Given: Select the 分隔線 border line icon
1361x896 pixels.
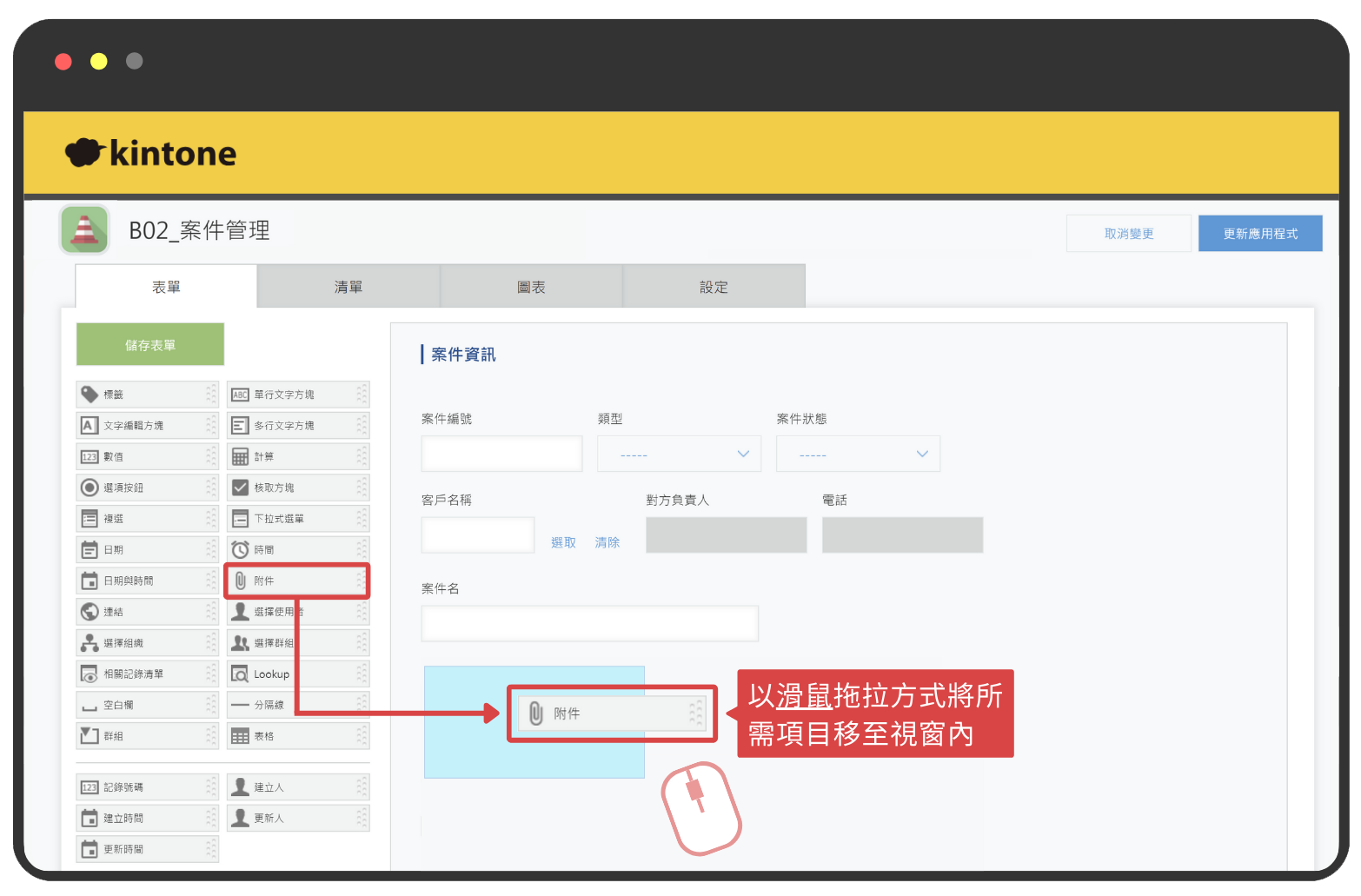Looking at the screenshot, I should point(240,705).
